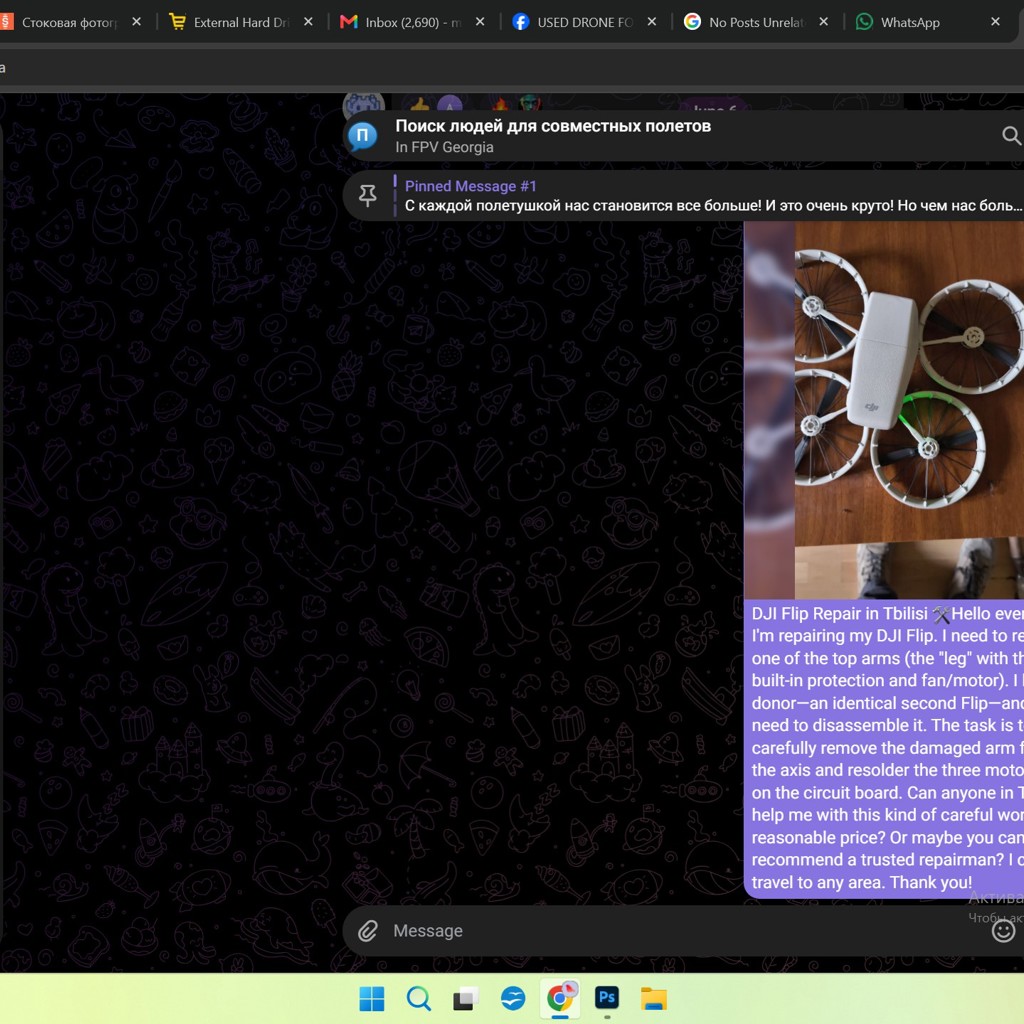This screenshot has width=1024, height=1024.
Task: Click the fire reaction above the header
Action: pyautogui.click(x=501, y=105)
